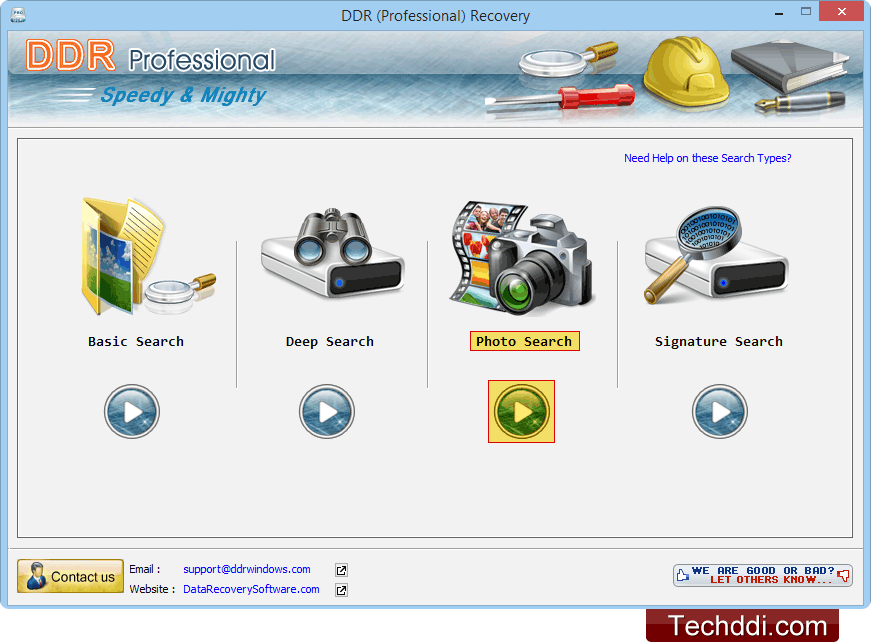Click the Deep Search binoculars drive icon
The image size is (871, 642).
tap(332, 253)
